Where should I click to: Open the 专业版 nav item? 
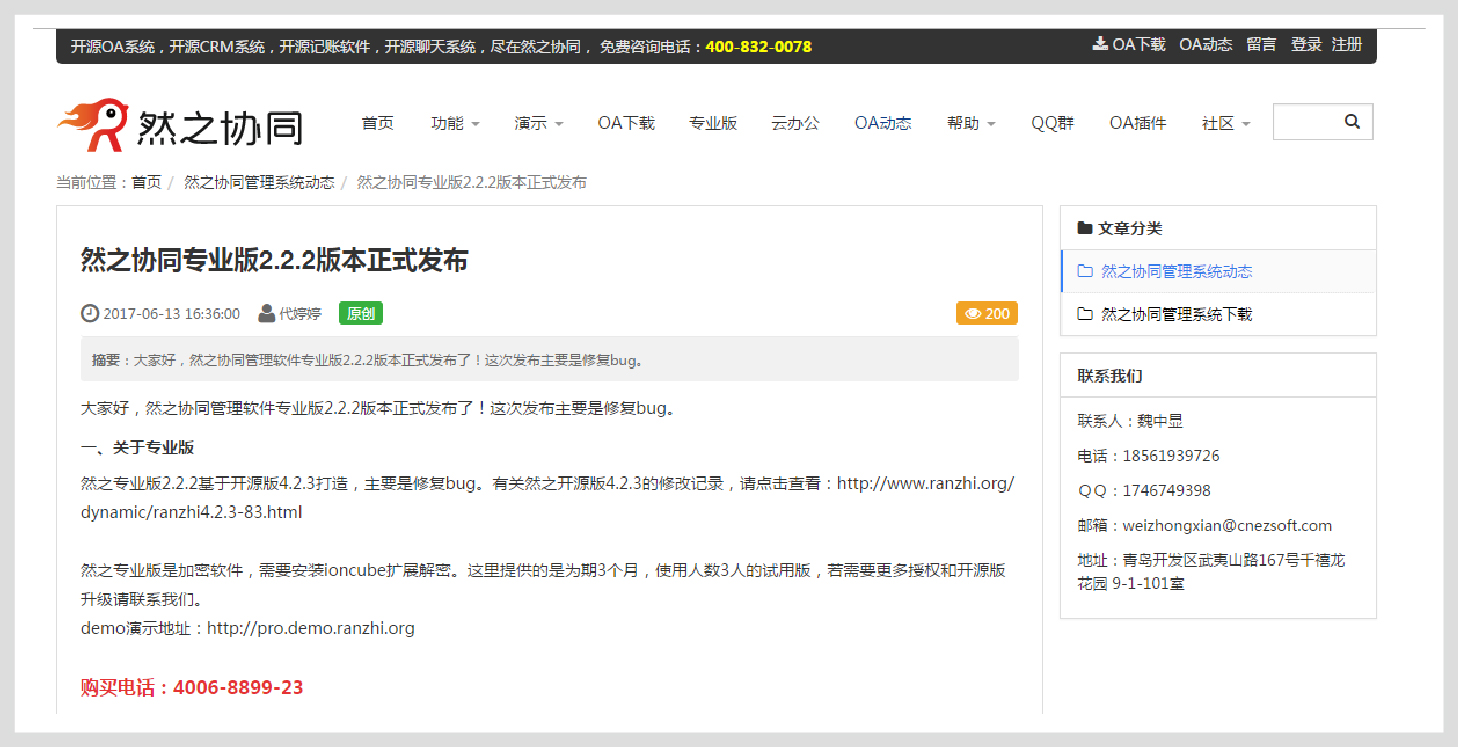713,123
